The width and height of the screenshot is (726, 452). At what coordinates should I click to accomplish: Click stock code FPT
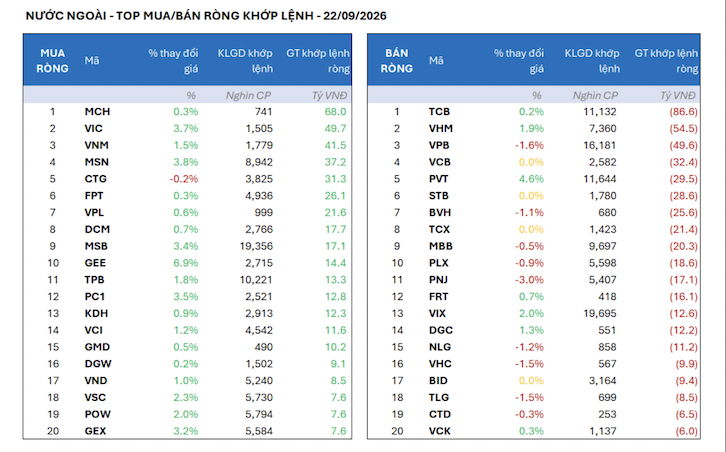pyautogui.click(x=94, y=195)
